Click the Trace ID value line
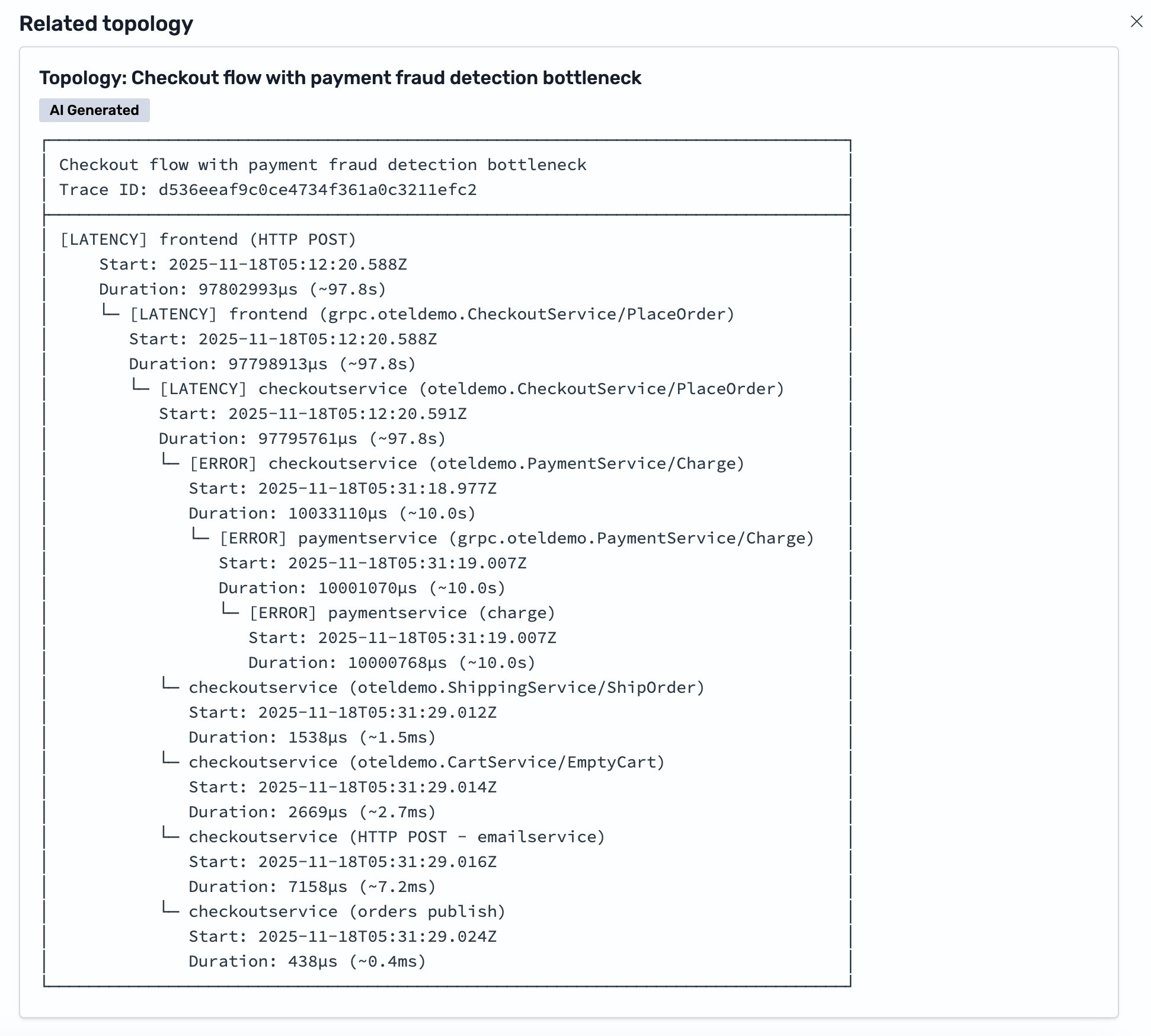Image resolution: width=1151 pixels, height=1036 pixels. click(x=268, y=190)
